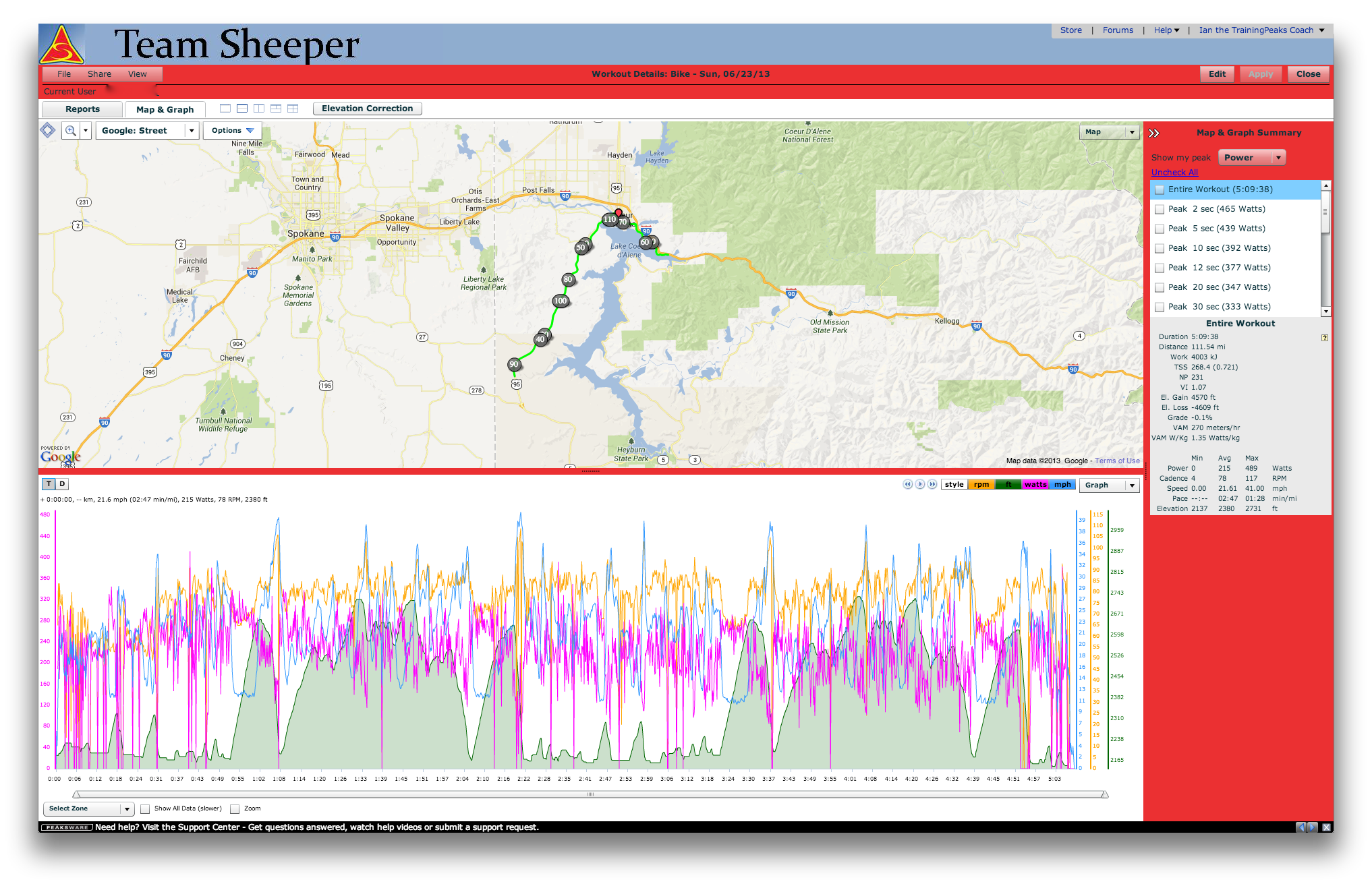Switch to the Reports tab
Viewport: 1372px width, 886px height.
[x=82, y=109]
